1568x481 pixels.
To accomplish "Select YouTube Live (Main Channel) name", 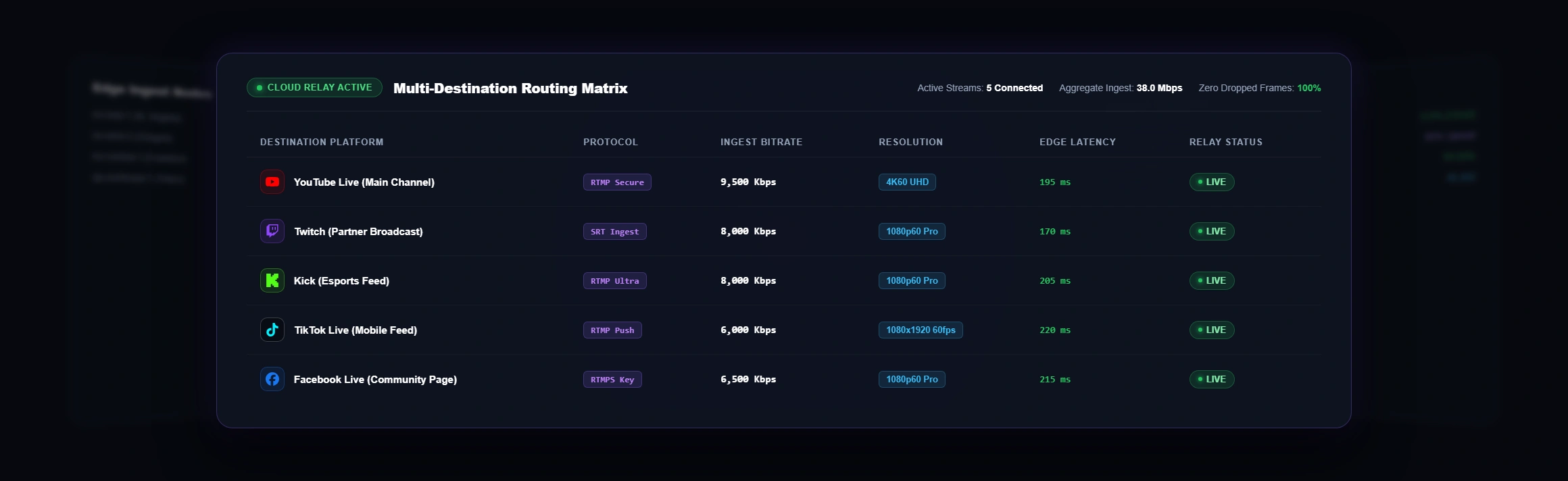I will pos(364,182).
